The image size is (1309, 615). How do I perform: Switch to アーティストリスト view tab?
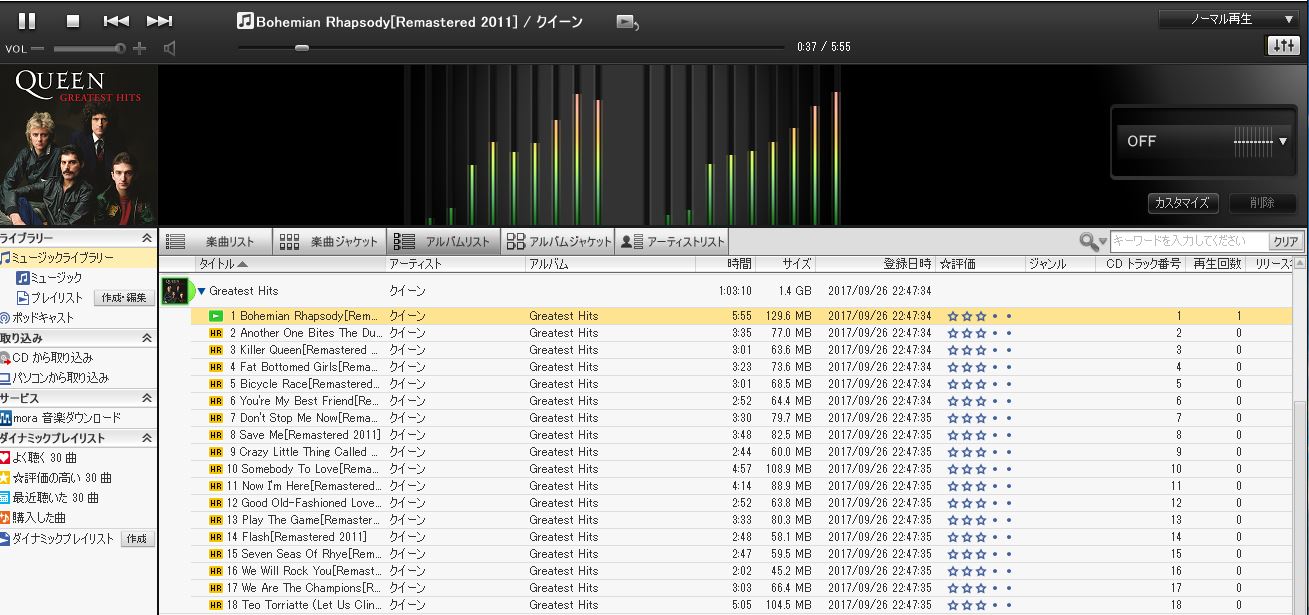click(x=672, y=241)
